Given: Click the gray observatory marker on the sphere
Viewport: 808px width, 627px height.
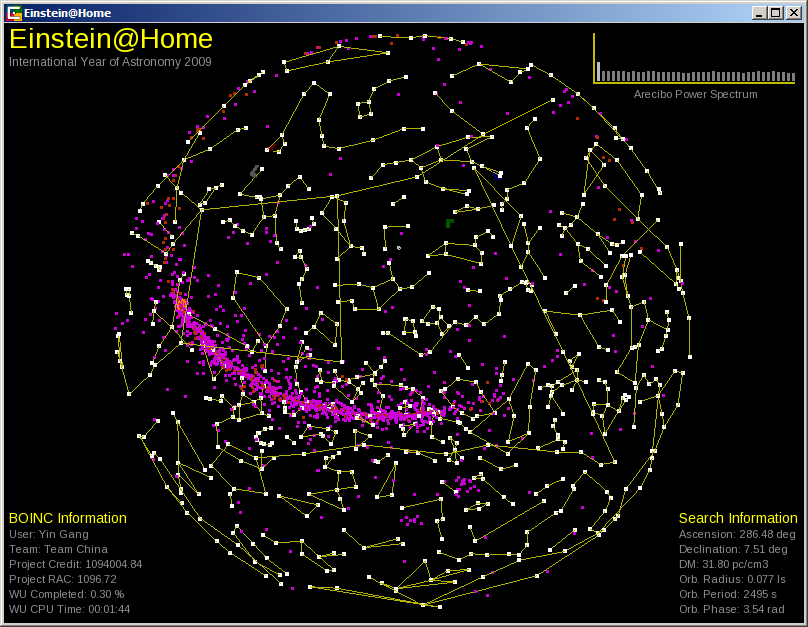Looking at the screenshot, I should point(255,171).
